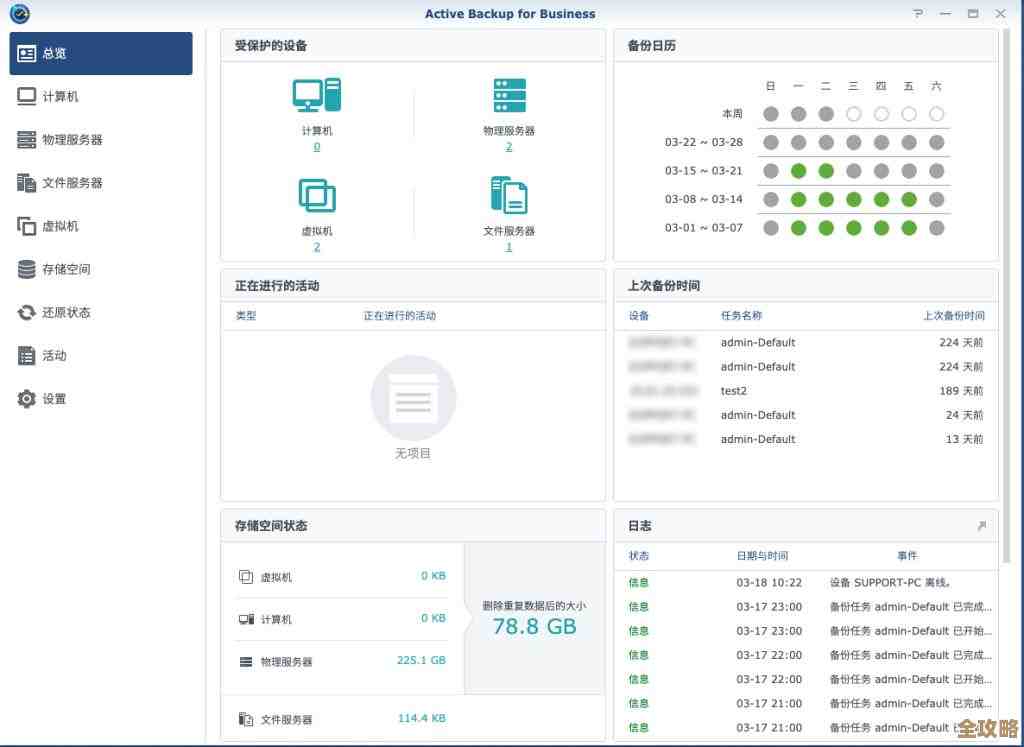Open 设置 settings in the sidebar
This screenshot has width=1024, height=747.
pos(54,399)
